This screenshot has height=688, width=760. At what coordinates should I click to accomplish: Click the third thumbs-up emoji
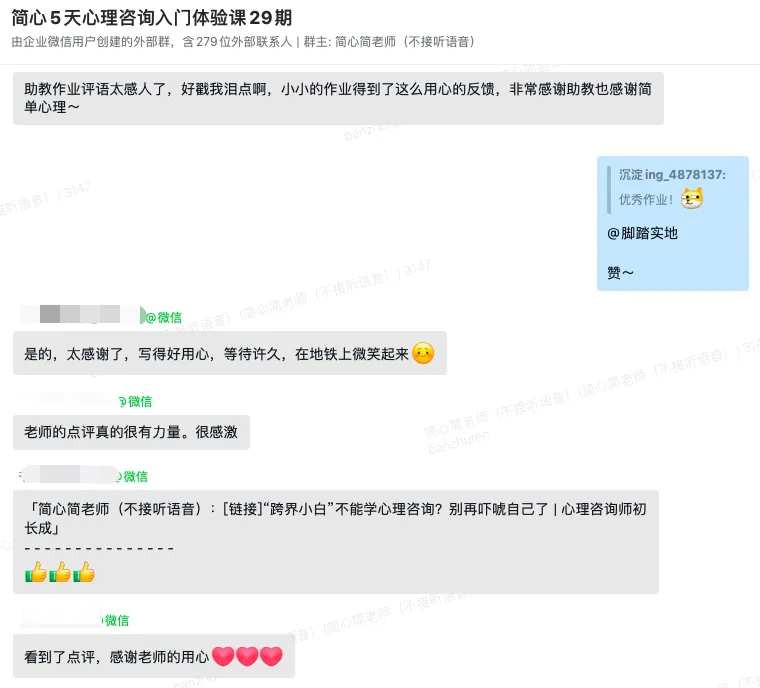coord(84,572)
